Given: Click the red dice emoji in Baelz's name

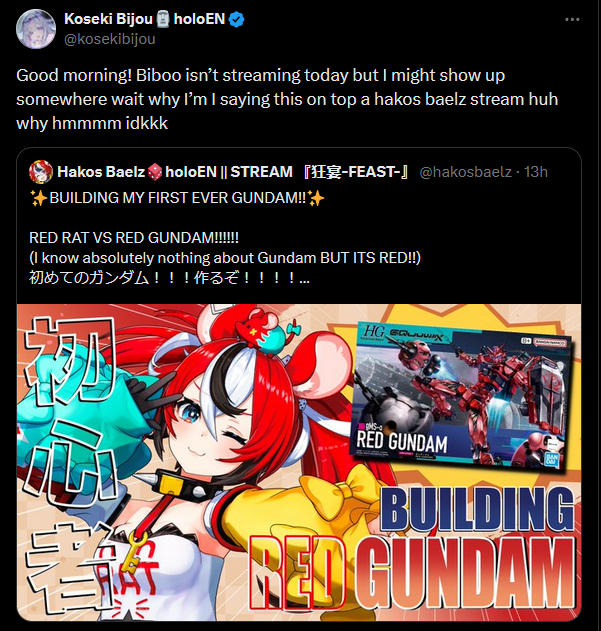Looking at the screenshot, I should 155,172.
